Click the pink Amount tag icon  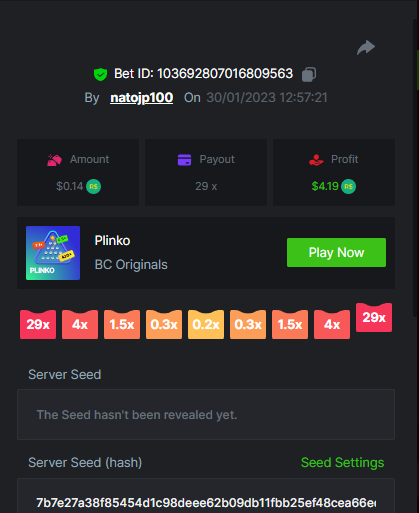point(54,160)
